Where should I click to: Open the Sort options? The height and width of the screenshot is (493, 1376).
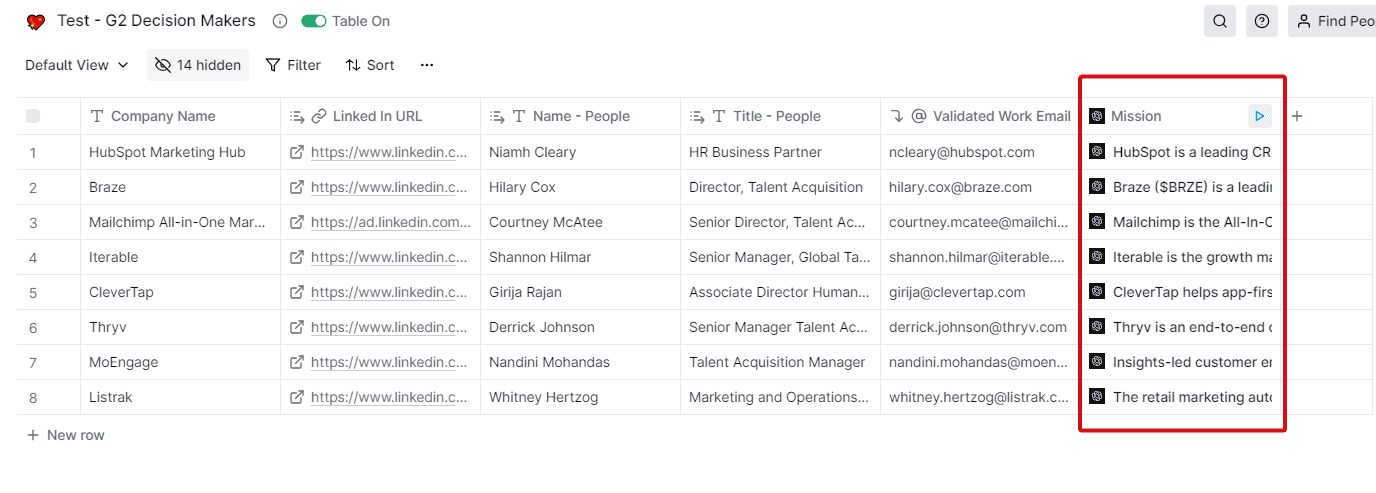click(370, 65)
